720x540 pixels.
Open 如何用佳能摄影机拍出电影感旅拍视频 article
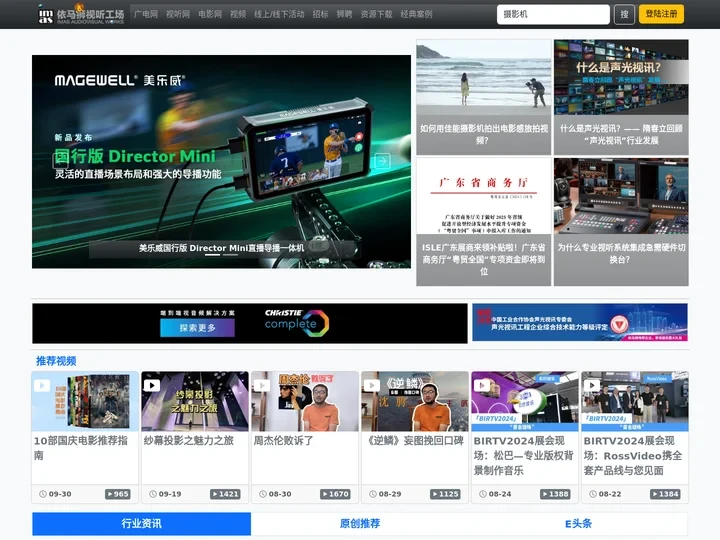click(484, 134)
